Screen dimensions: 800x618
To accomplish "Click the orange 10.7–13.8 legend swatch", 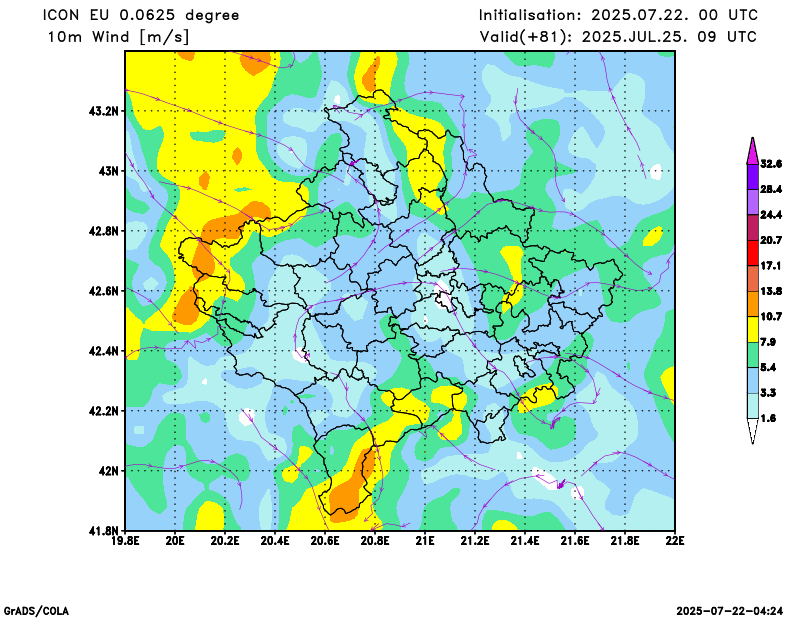I will coord(753,304).
